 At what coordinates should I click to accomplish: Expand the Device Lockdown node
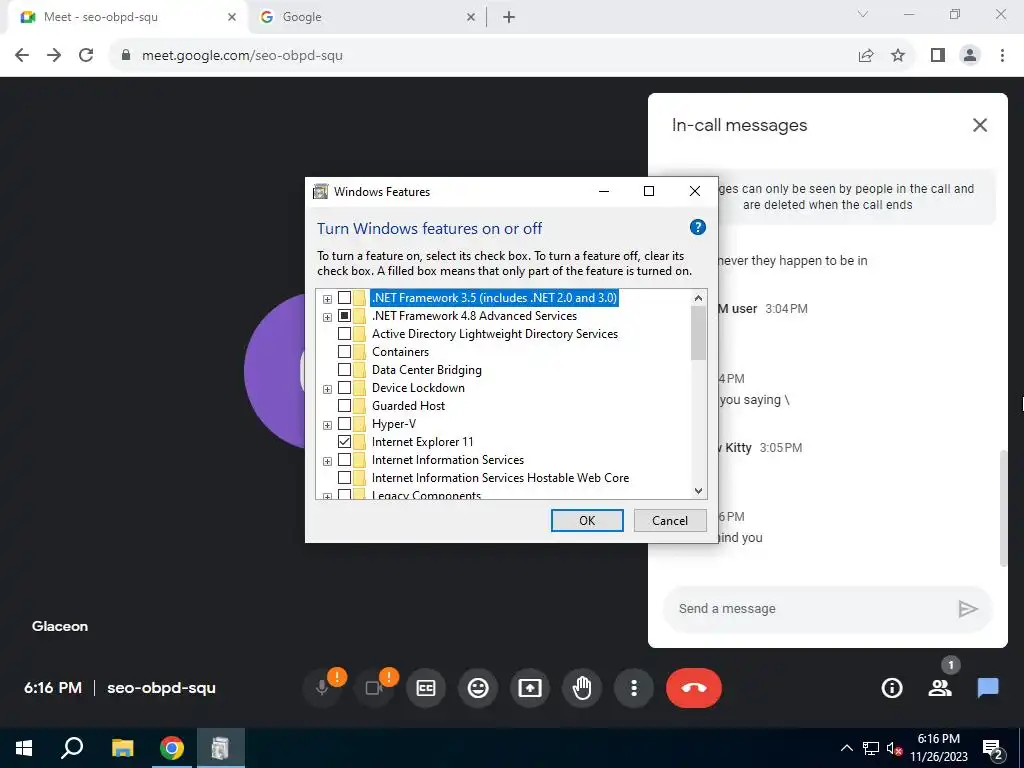coord(327,389)
